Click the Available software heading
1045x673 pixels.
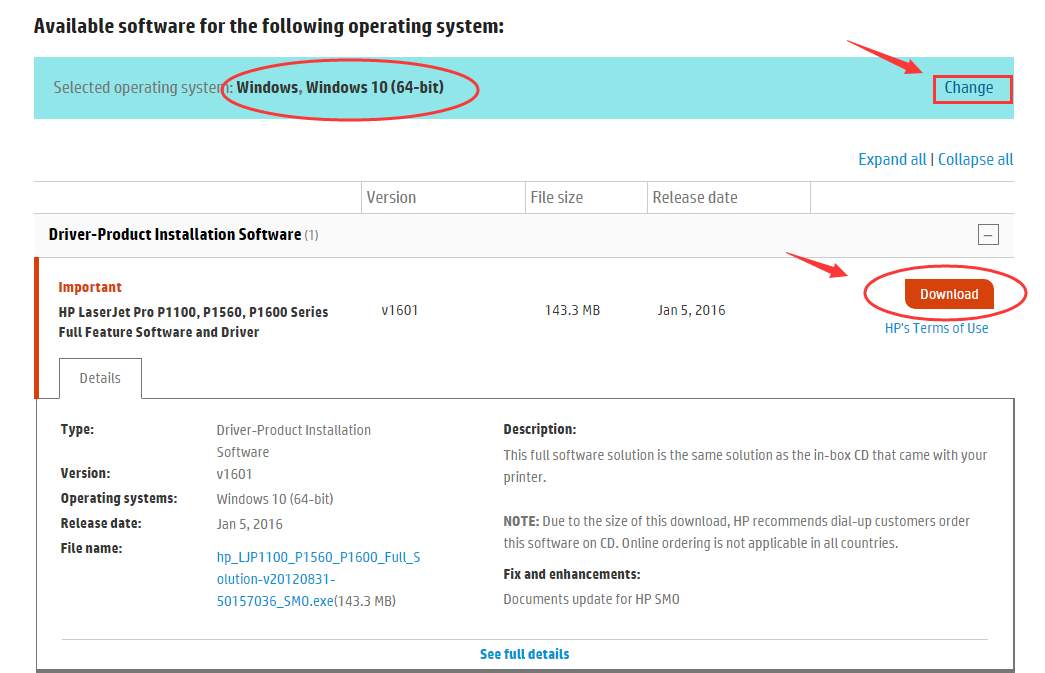point(269,27)
